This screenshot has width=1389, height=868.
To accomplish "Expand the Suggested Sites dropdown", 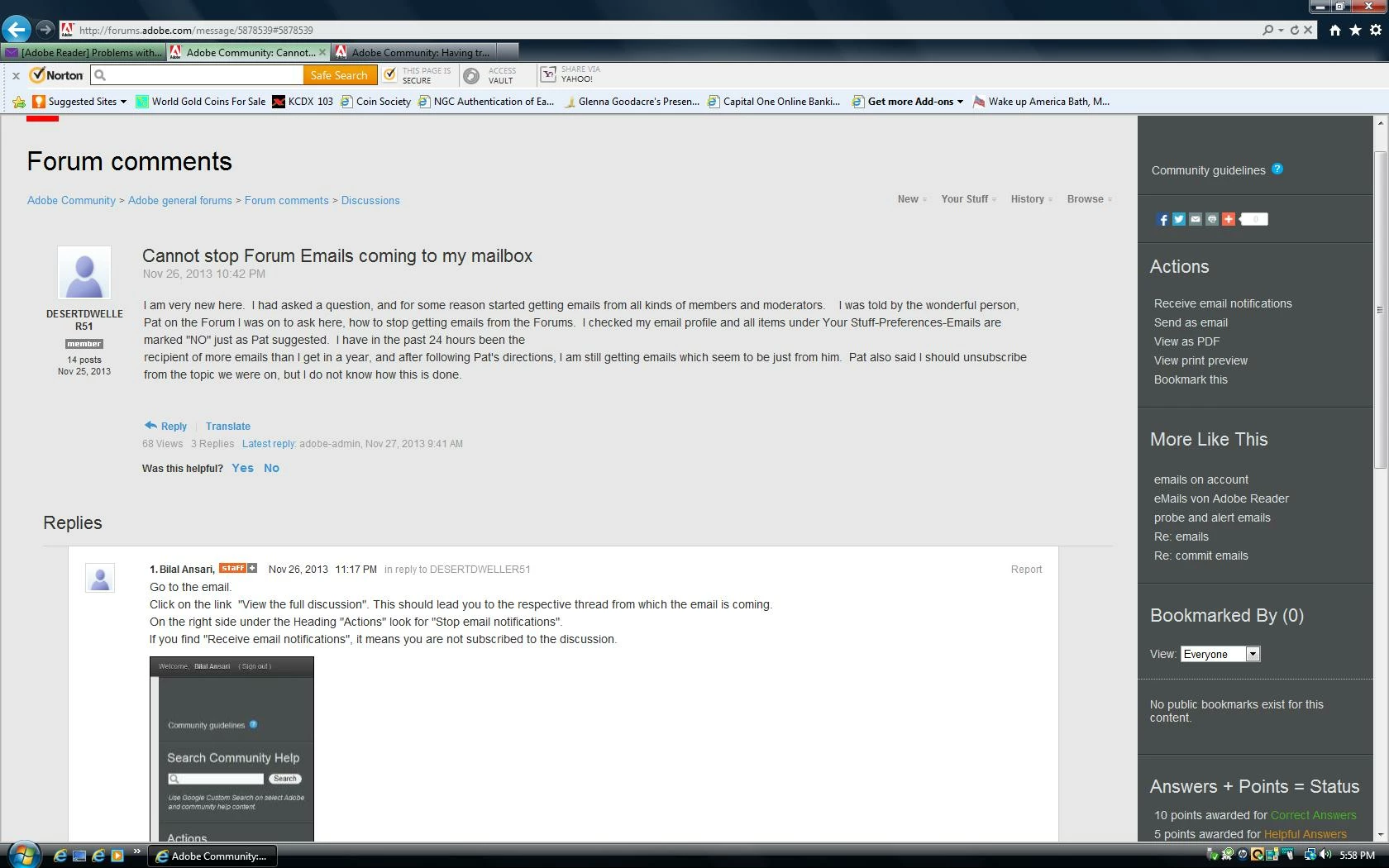I will (123, 102).
